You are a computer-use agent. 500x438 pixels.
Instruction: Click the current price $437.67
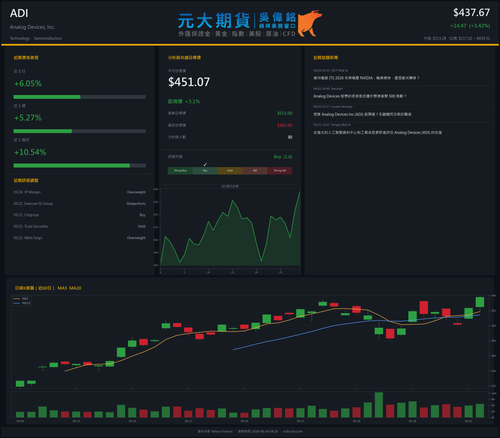pyautogui.click(x=471, y=13)
